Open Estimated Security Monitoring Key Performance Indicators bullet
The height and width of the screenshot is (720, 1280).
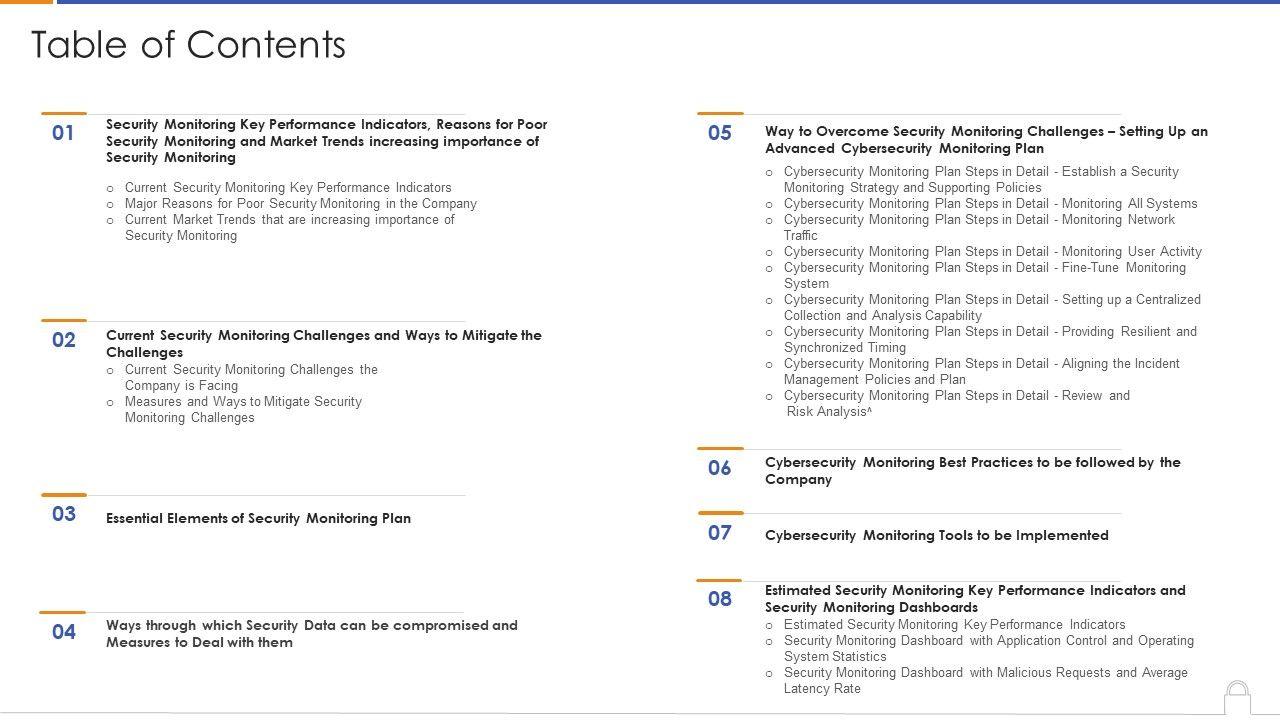click(x=954, y=625)
